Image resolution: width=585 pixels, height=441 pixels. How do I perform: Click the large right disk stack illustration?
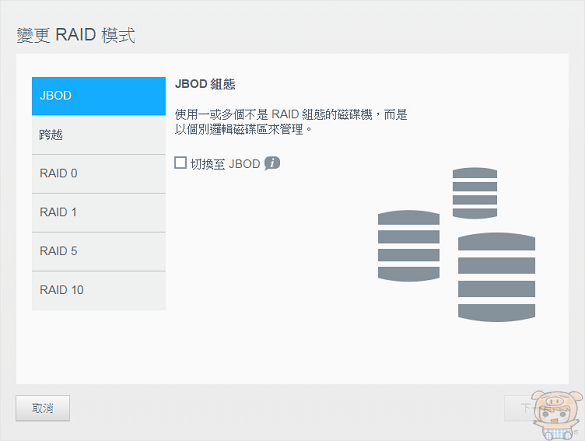(496, 277)
